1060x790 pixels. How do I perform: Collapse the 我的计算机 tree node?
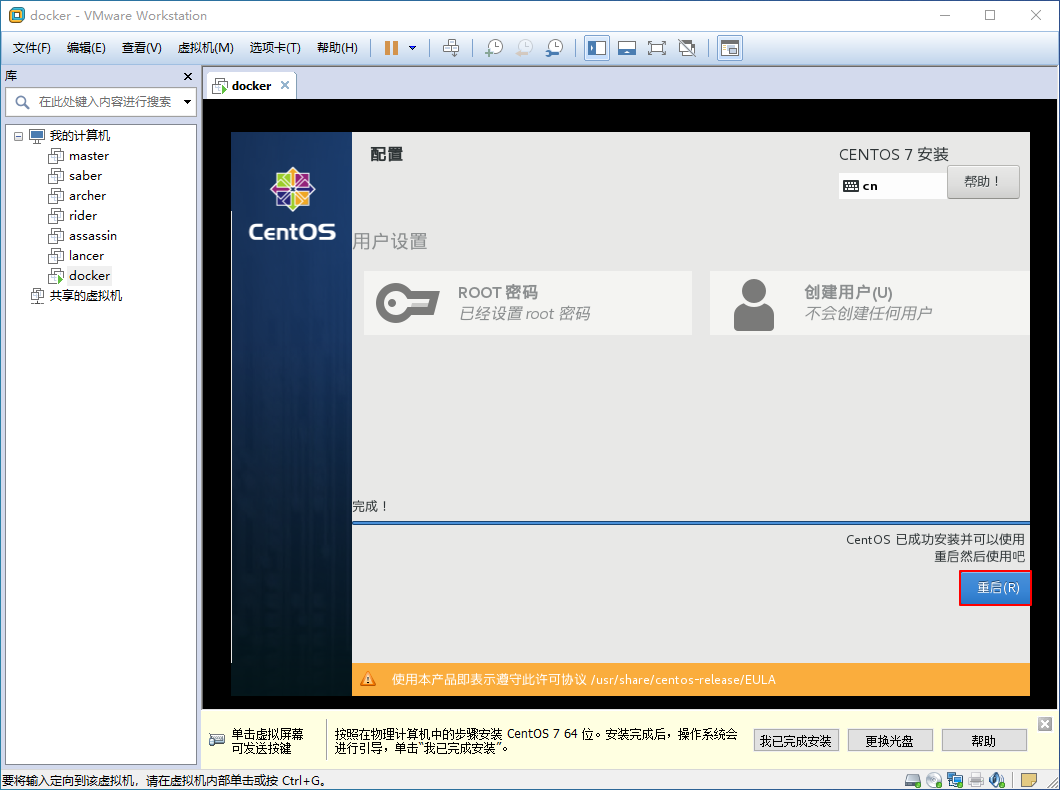(x=16, y=135)
